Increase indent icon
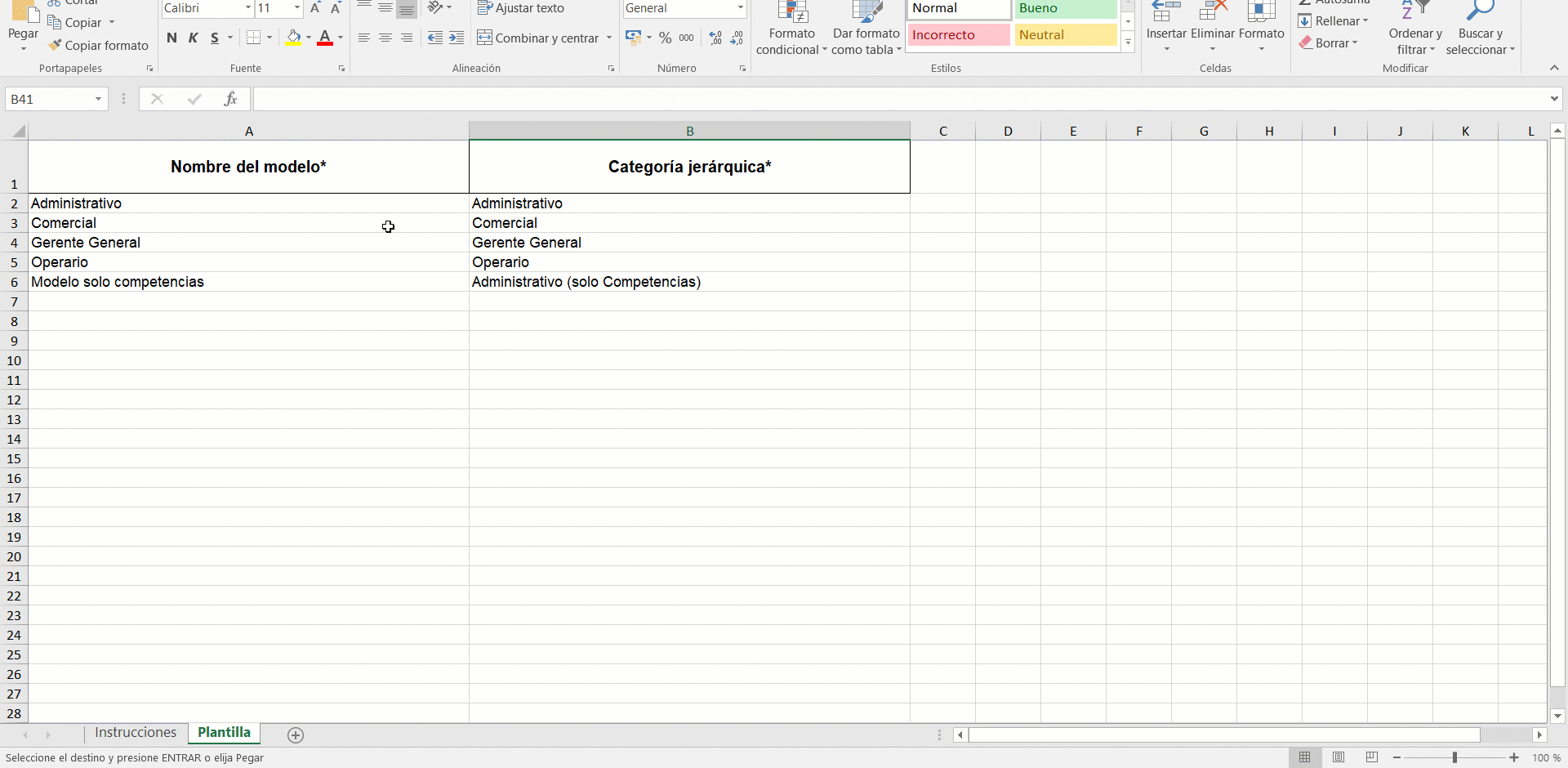This screenshot has height=768, width=1568. click(457, 38)
